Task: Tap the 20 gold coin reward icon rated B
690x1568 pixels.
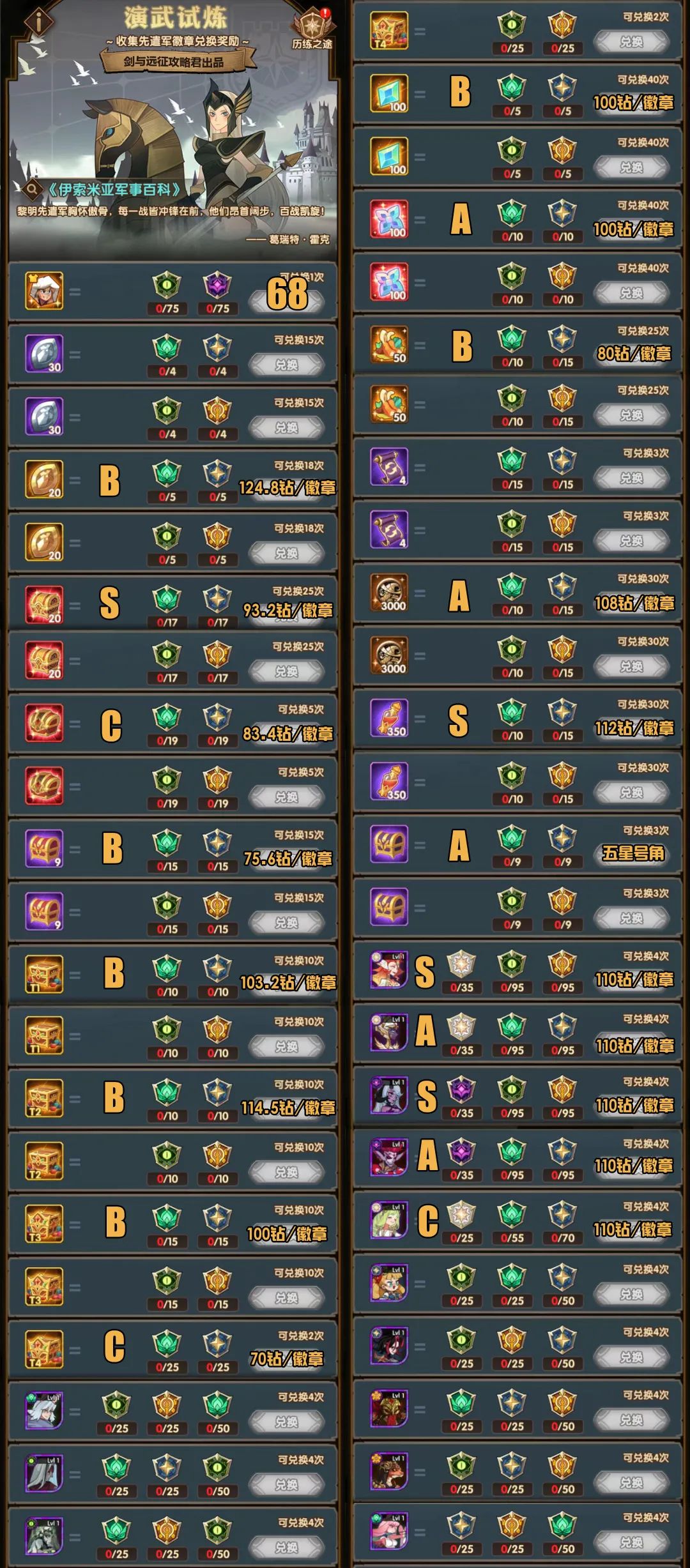Action: (44, 479)
